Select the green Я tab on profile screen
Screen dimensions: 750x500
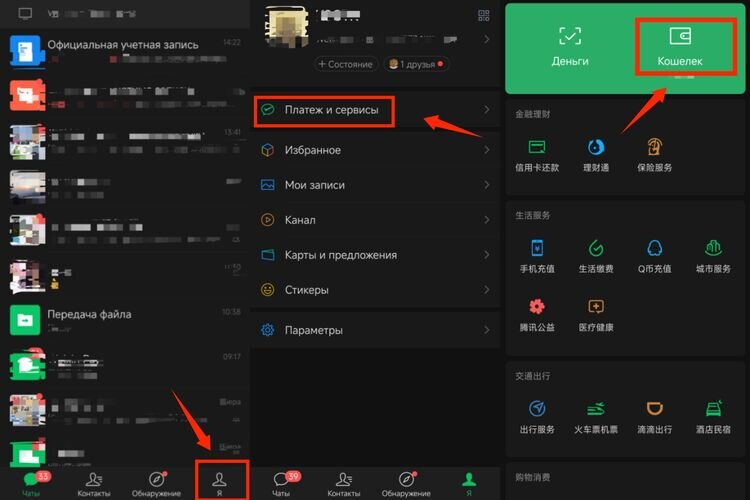click(469, 484)
